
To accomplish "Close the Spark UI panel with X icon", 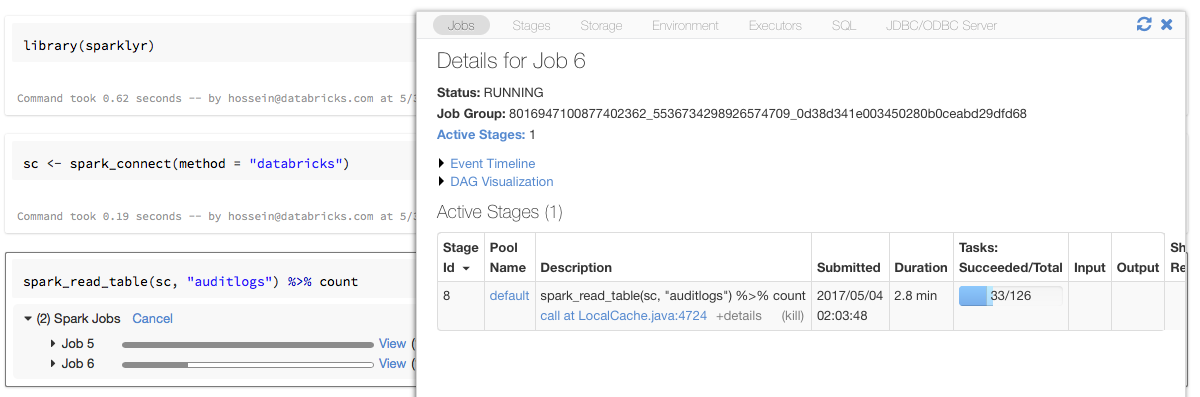I will pyautogui.click(x=1167, y=25).
